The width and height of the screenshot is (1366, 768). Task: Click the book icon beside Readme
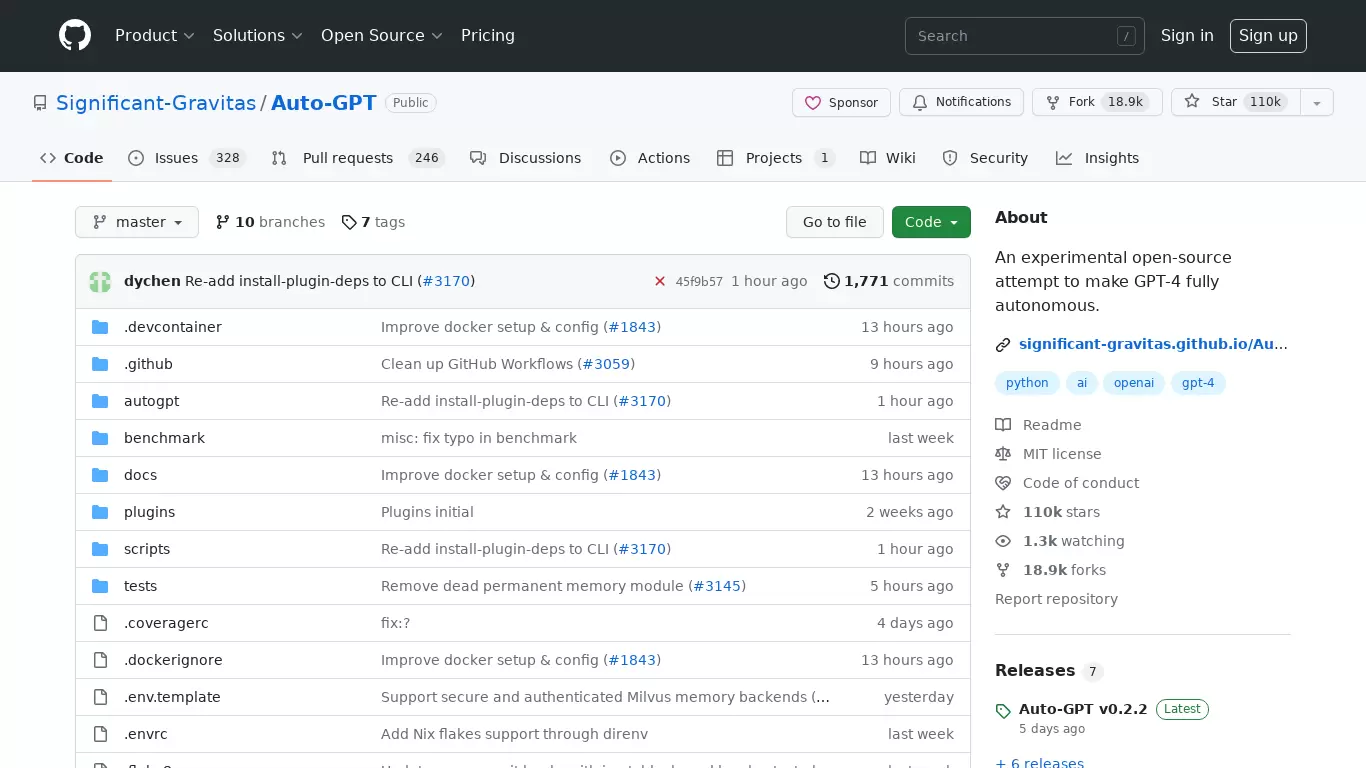(x=1003, y=425)
